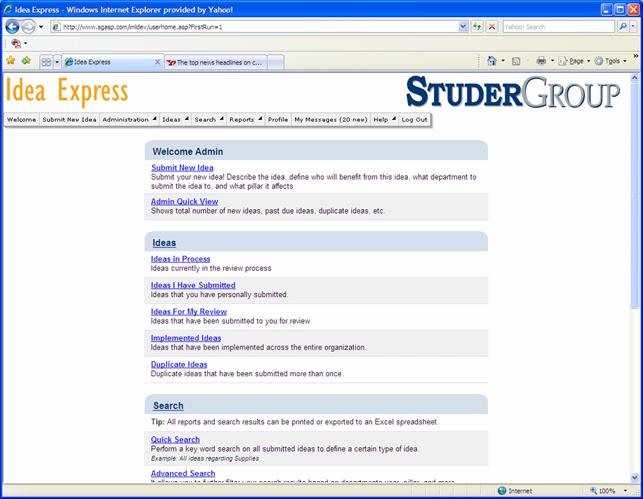Image resolution: width=643 pixels, height=499 pixels.
Task: Click the Print toolbar icon
Action: 541,61
